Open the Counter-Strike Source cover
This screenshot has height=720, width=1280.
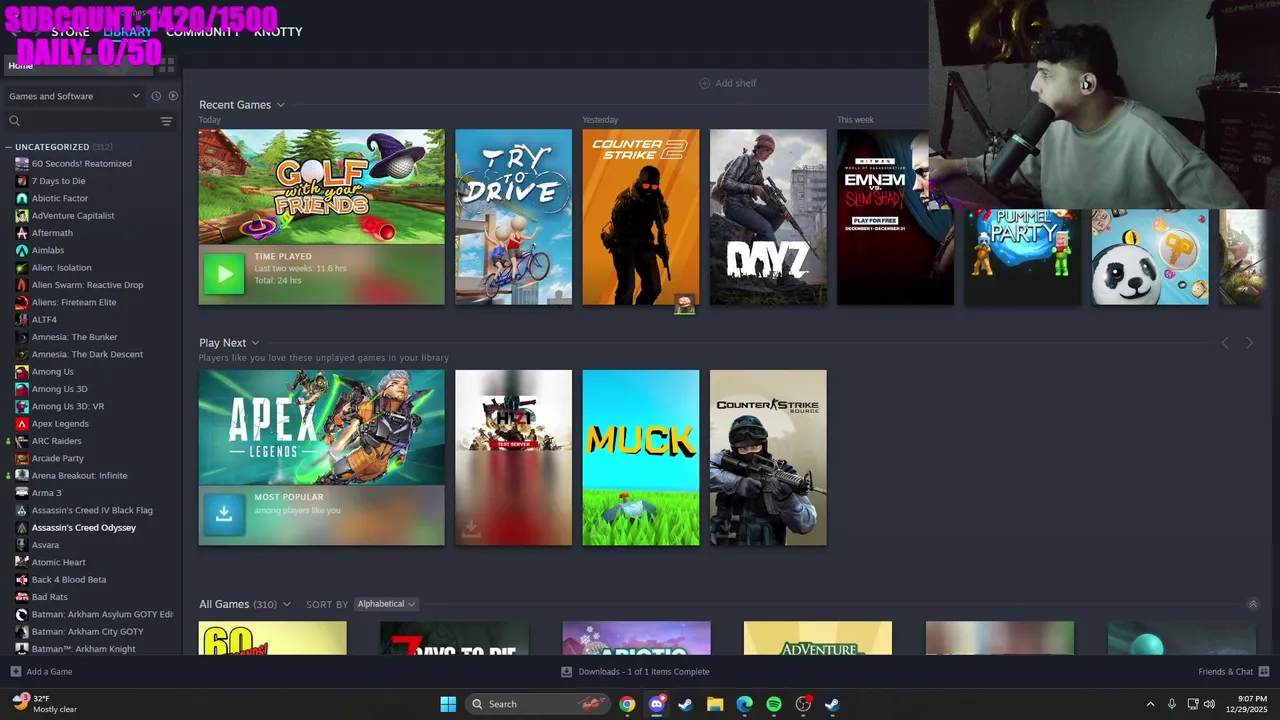(768, 458)
